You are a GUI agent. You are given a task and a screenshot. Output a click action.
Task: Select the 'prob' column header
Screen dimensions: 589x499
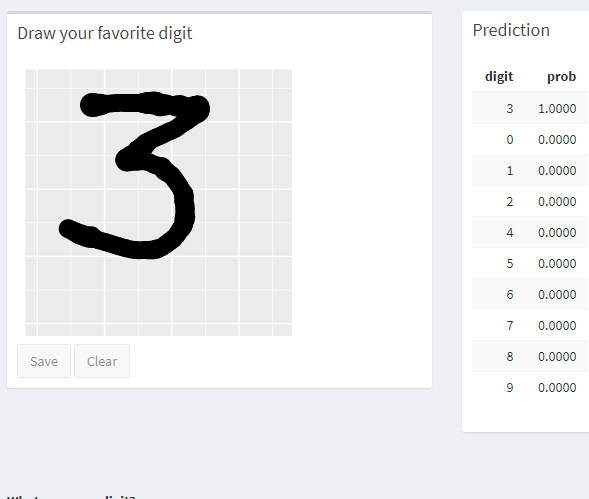pyautogui.click(x=562, y=76)
